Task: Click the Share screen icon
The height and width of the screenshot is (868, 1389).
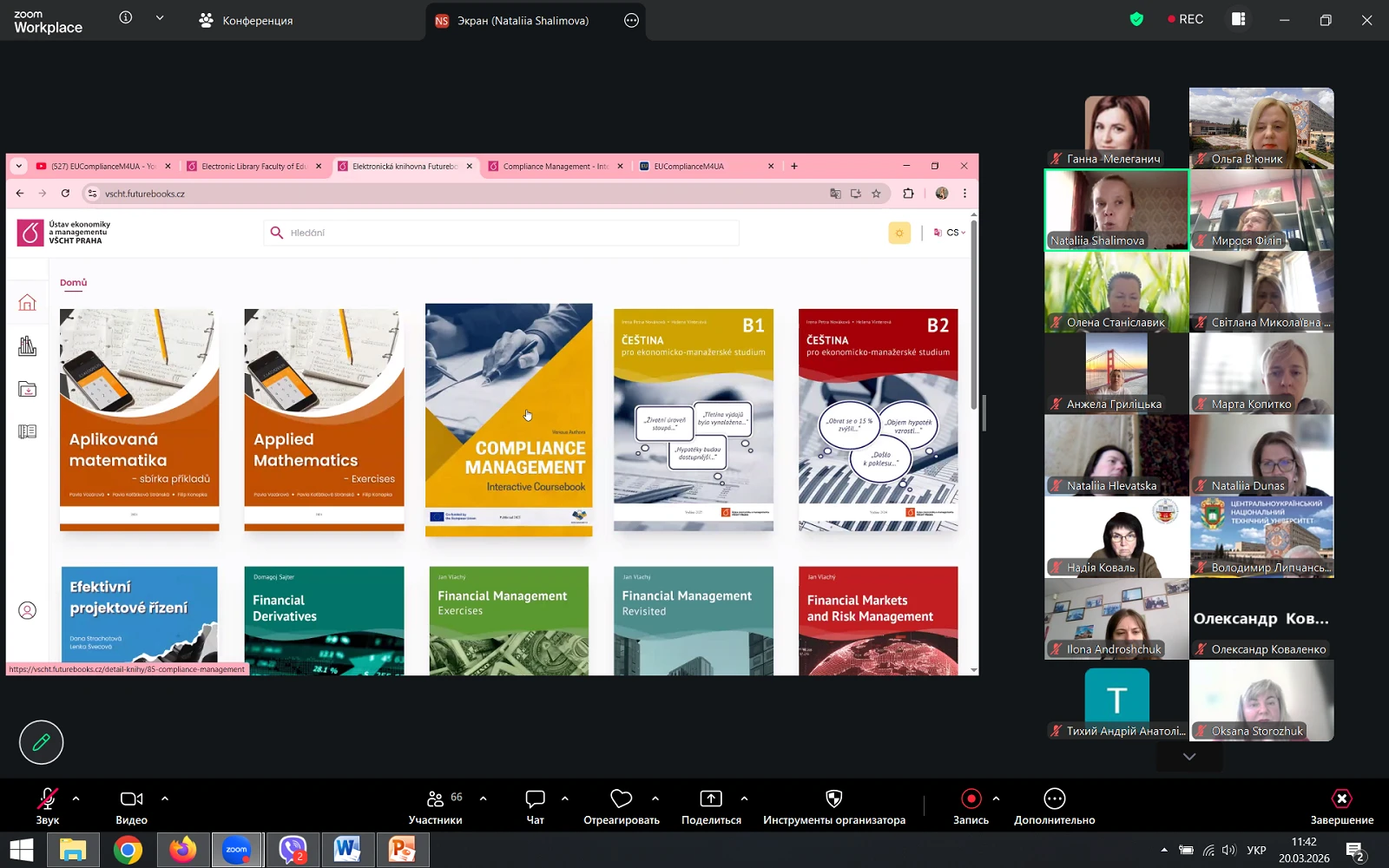Action: (x=711, y=806)
